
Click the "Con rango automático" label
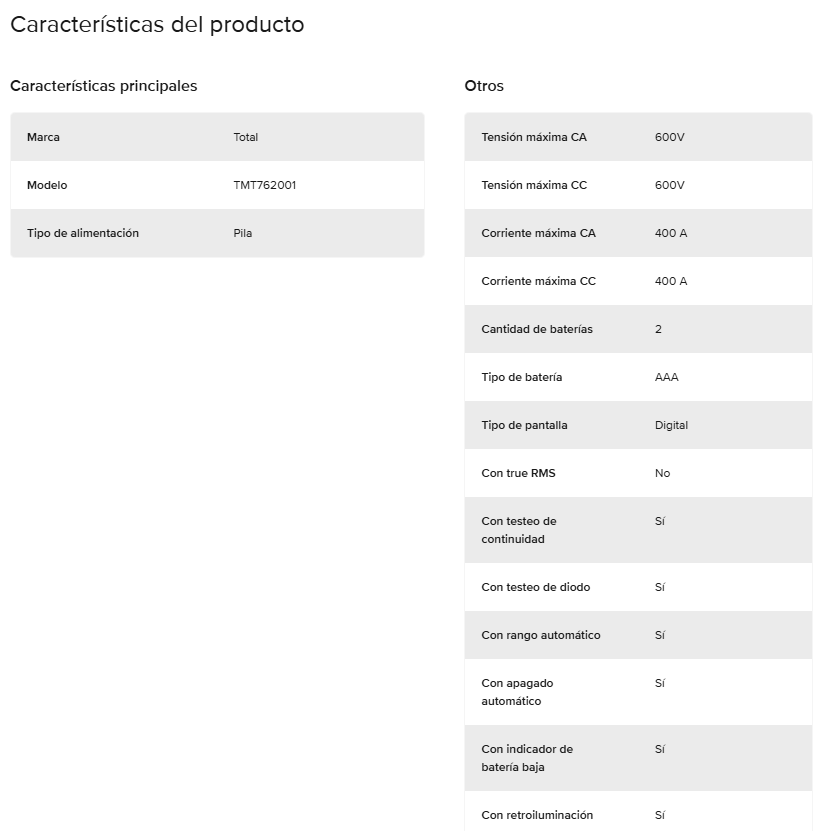coord(541,635)
